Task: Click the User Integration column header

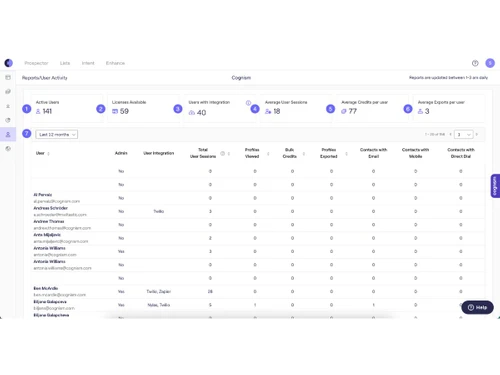Action: [x=159, y=153]
